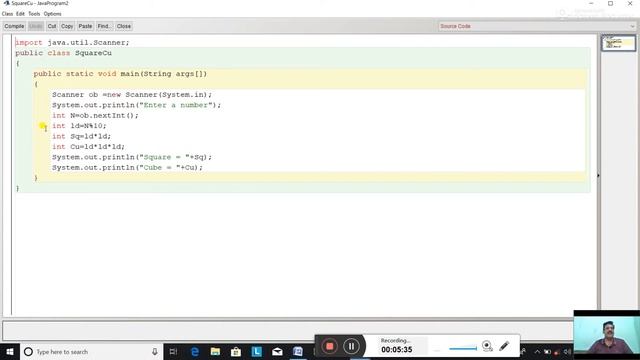
Task: Open File Explorer from the taskbar
Action: pyautogui.click(x=215, y=352)
